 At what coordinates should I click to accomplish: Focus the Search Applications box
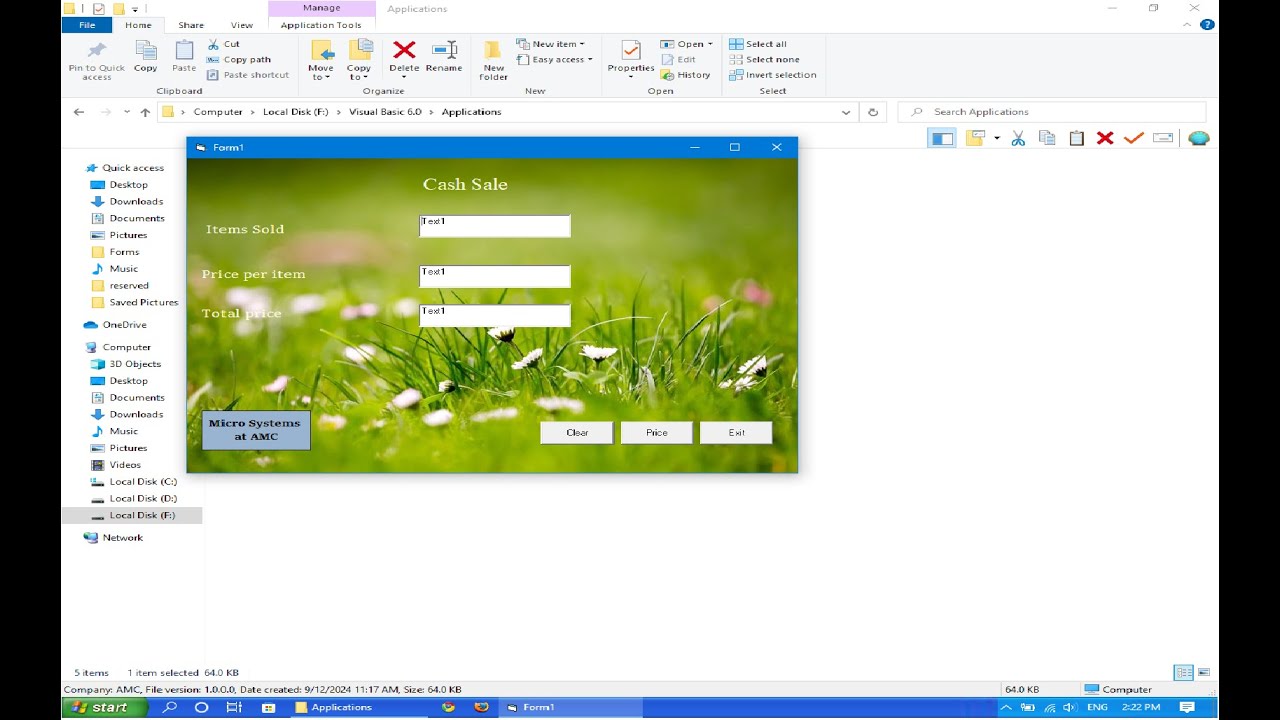(1052, 112)
